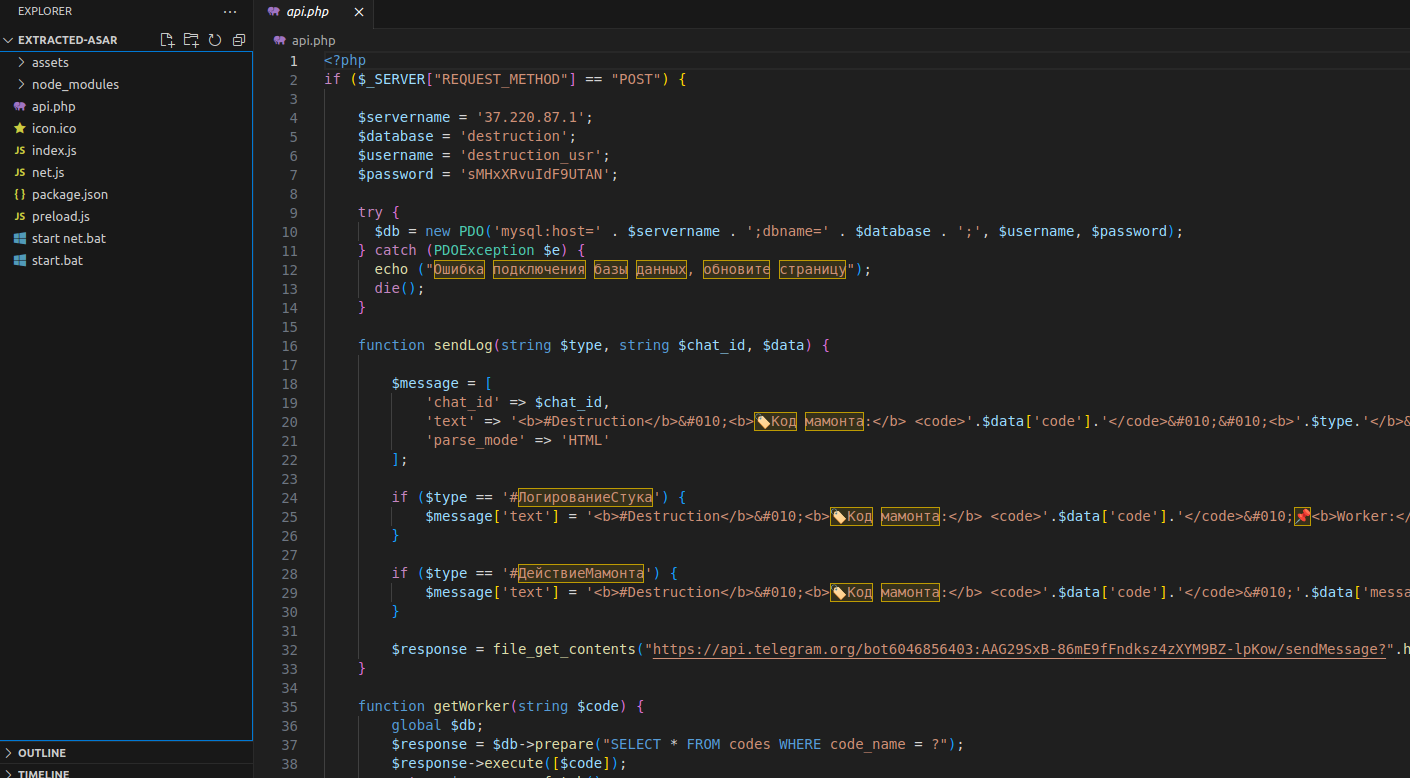Click the EXPLORER panel title
The image size is (1410, 778).
tap(45, 11)
